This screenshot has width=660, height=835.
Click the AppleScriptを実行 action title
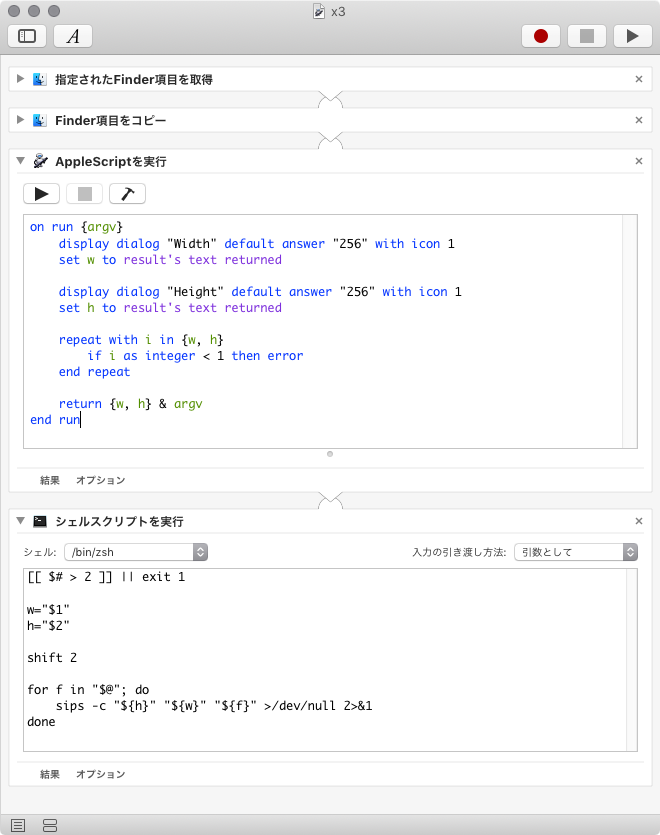pyautogui.click(x=111, y=161)
